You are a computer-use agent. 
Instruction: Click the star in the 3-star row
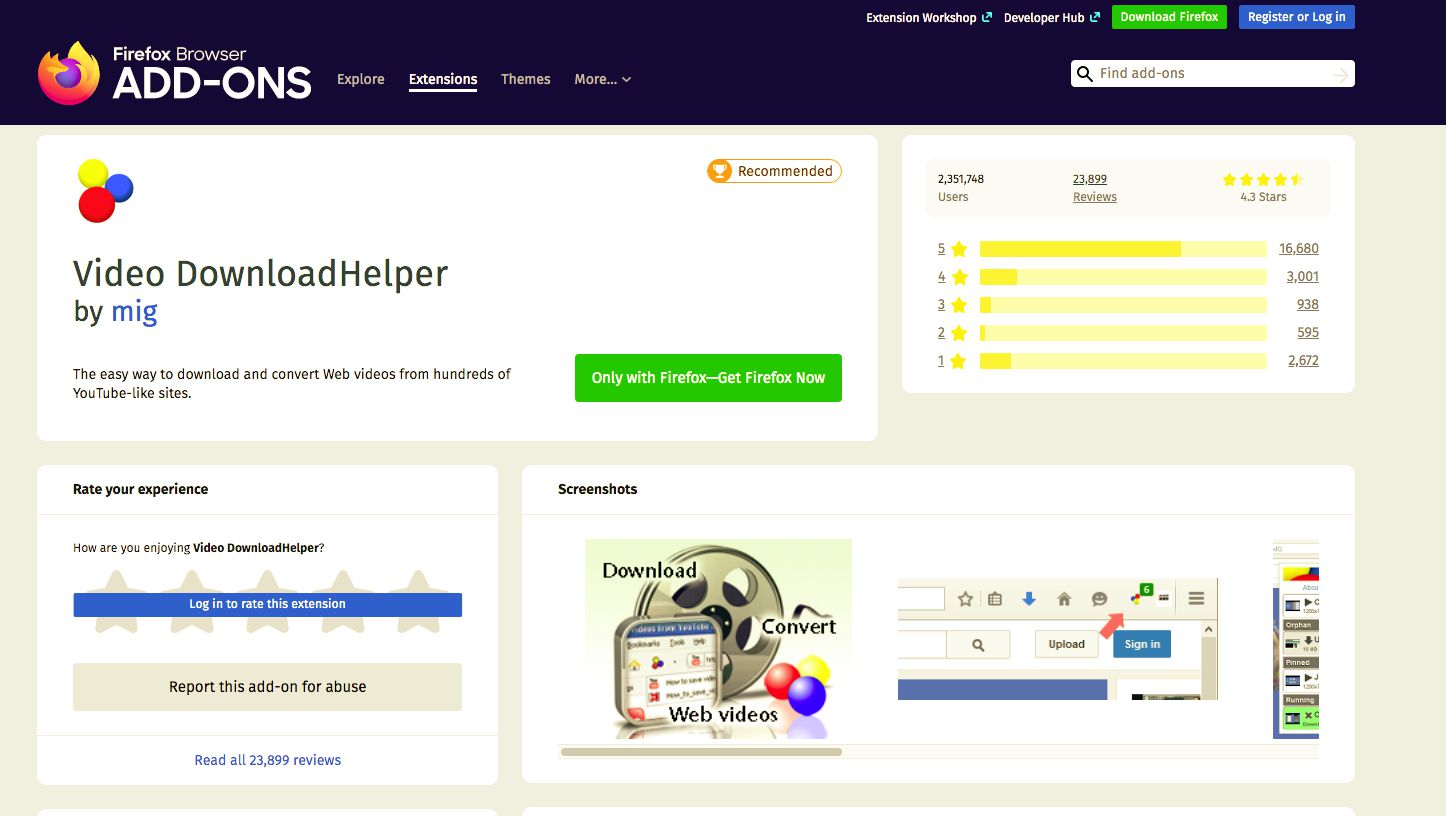pos(959,305)
